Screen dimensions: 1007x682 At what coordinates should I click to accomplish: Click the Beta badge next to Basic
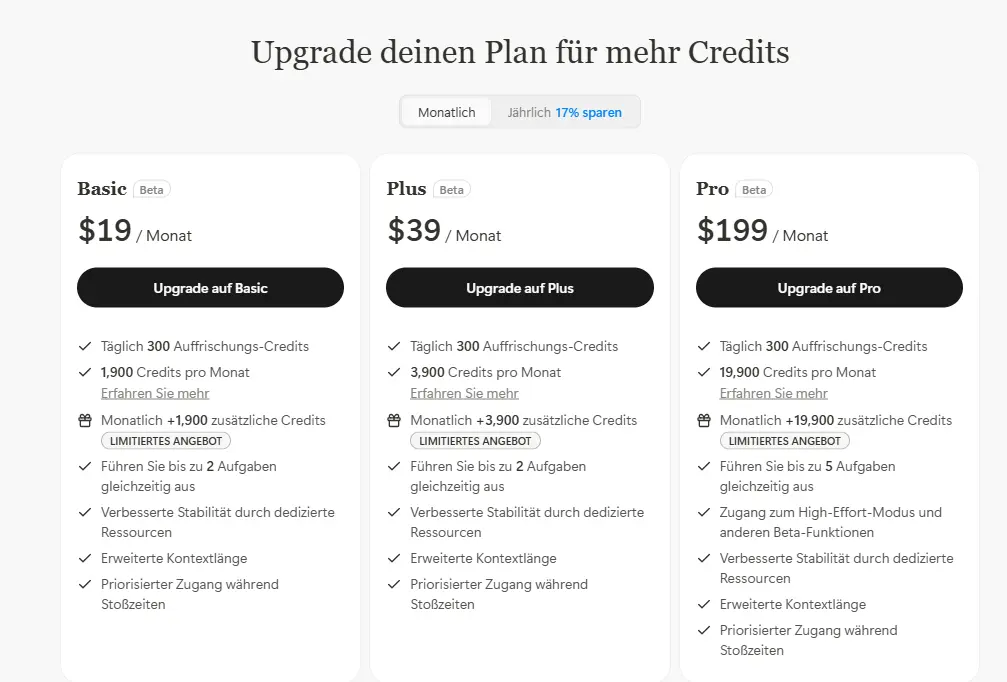coord(152,189)
